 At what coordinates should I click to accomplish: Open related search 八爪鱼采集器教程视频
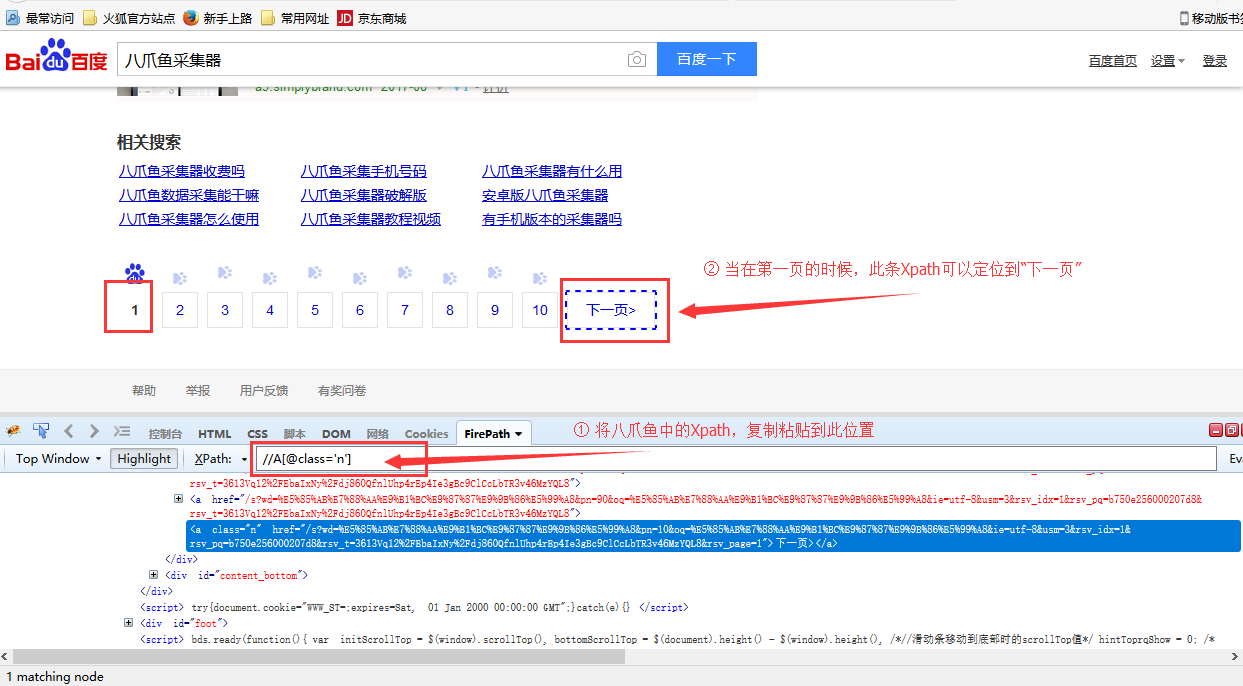[371, 219]
